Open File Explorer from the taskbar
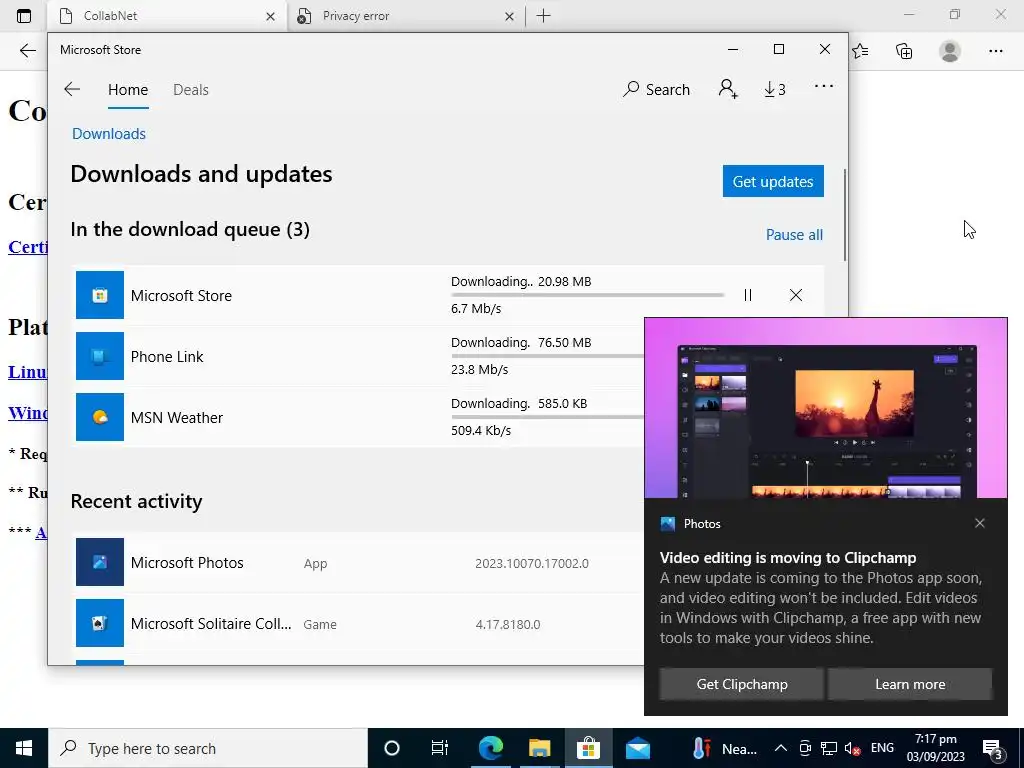1024x768 pixels. (539, 748)
